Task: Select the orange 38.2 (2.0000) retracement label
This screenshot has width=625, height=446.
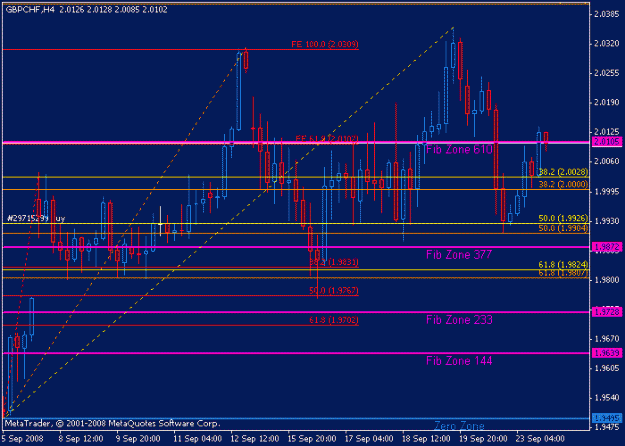Action: coord(563,184)
